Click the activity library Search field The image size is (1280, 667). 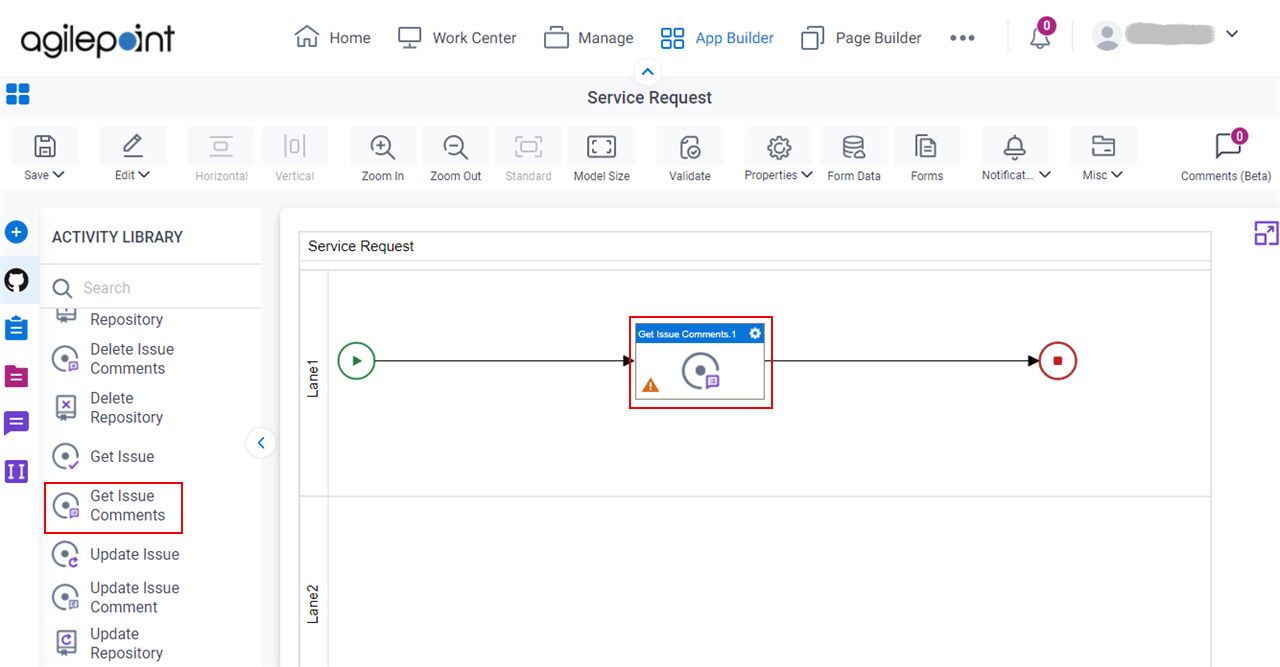pyautogui.click(x=150, y=288)
